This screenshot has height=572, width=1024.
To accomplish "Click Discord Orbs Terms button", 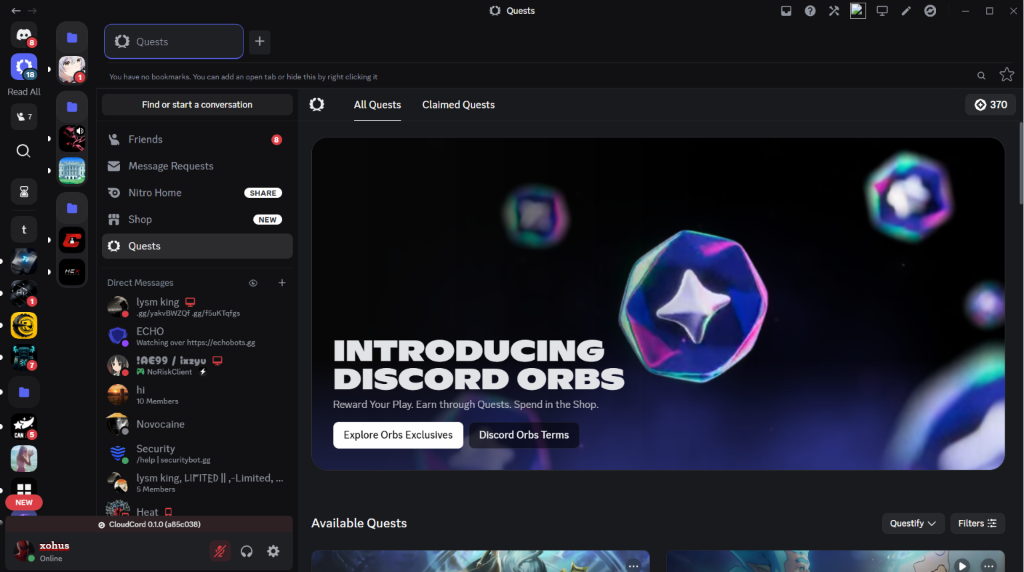I will tap(524, 435).
